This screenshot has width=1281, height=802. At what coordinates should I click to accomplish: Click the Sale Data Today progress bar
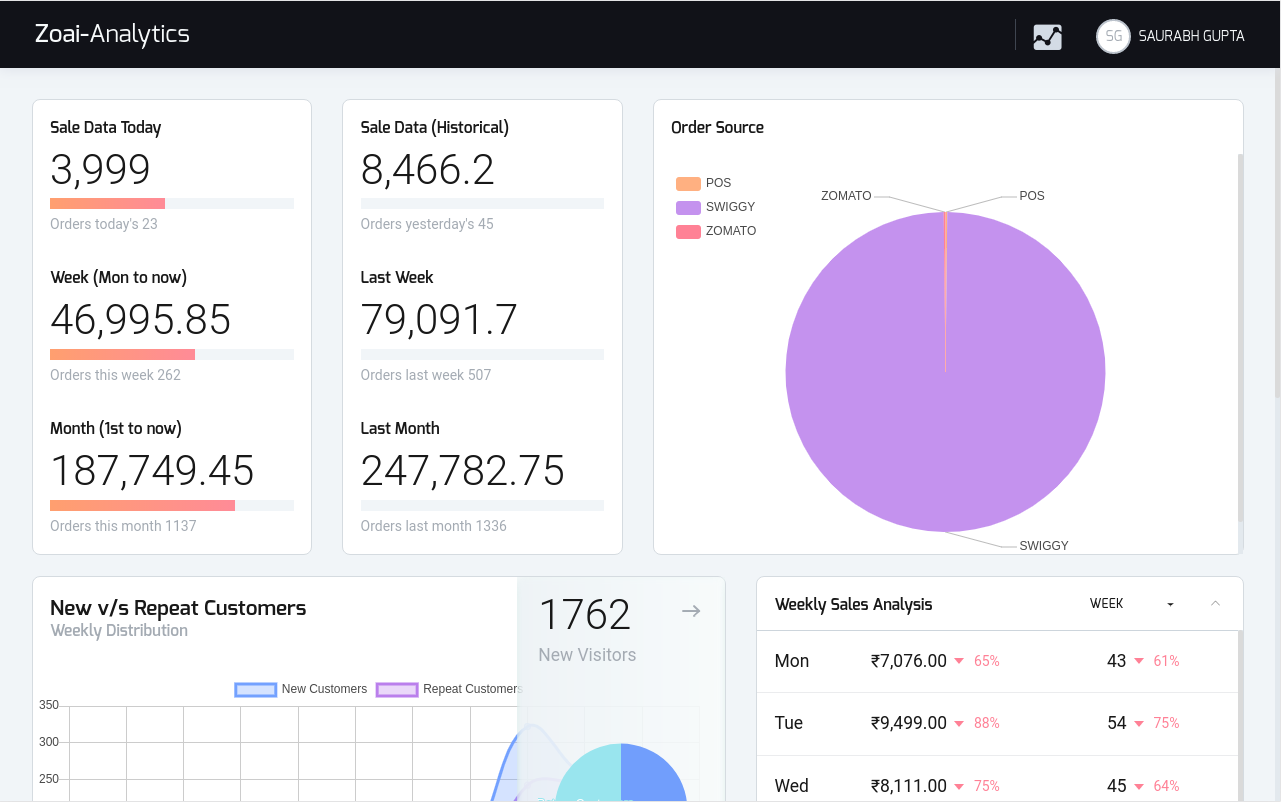(x=172, y=204)
